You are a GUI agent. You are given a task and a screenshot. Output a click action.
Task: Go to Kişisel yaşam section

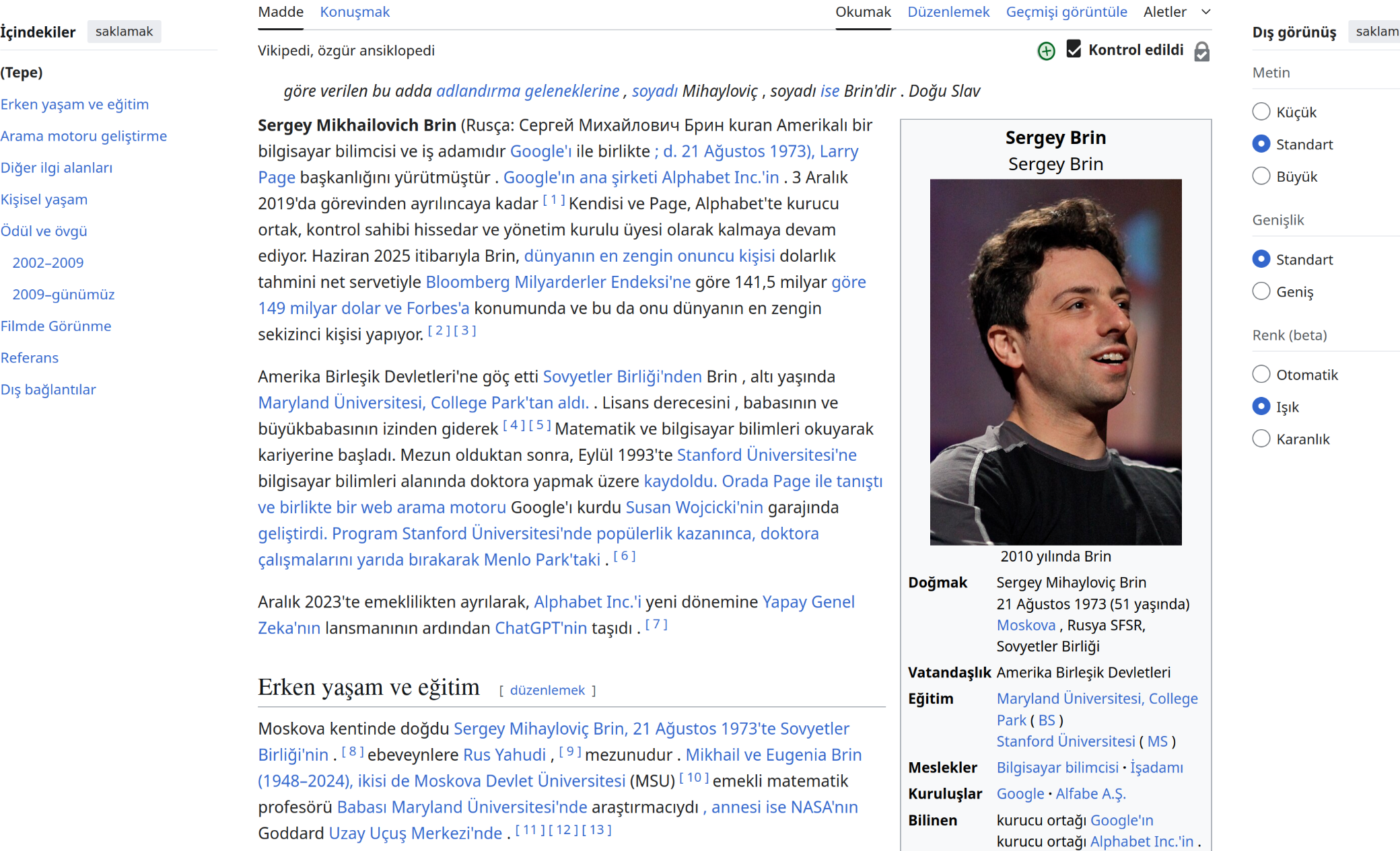click(44, 199)
